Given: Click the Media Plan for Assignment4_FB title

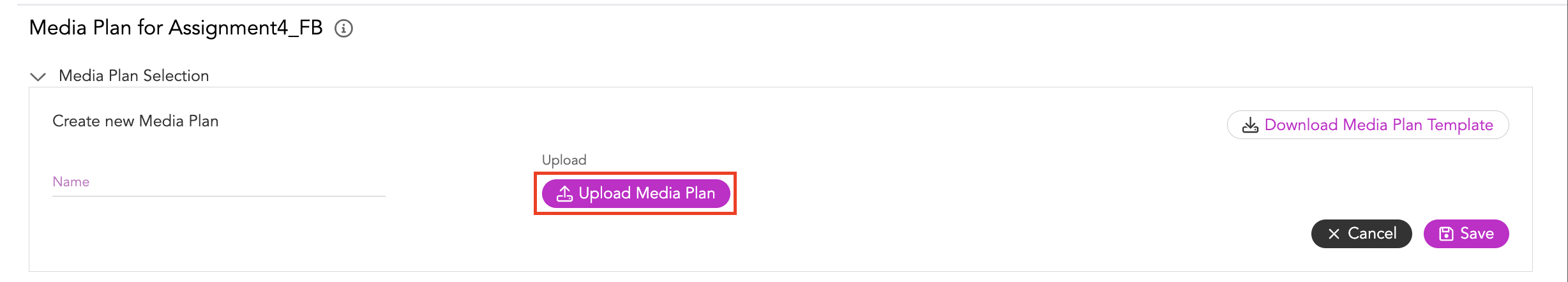Looking at the screenshot, I should (x=176, y=28).
